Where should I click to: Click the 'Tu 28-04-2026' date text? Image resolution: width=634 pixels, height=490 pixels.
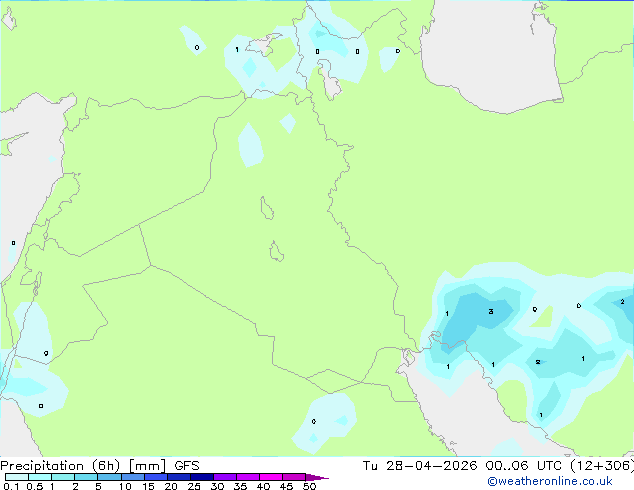(x=420, y=466)
